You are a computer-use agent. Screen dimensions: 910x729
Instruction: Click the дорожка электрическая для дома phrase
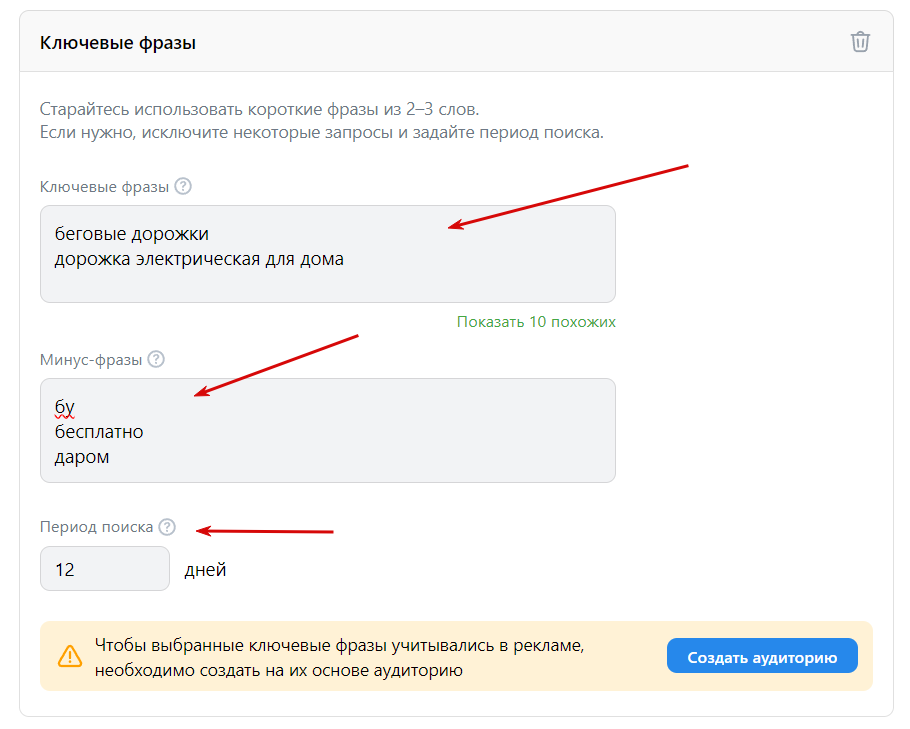[x=199, y=260]
